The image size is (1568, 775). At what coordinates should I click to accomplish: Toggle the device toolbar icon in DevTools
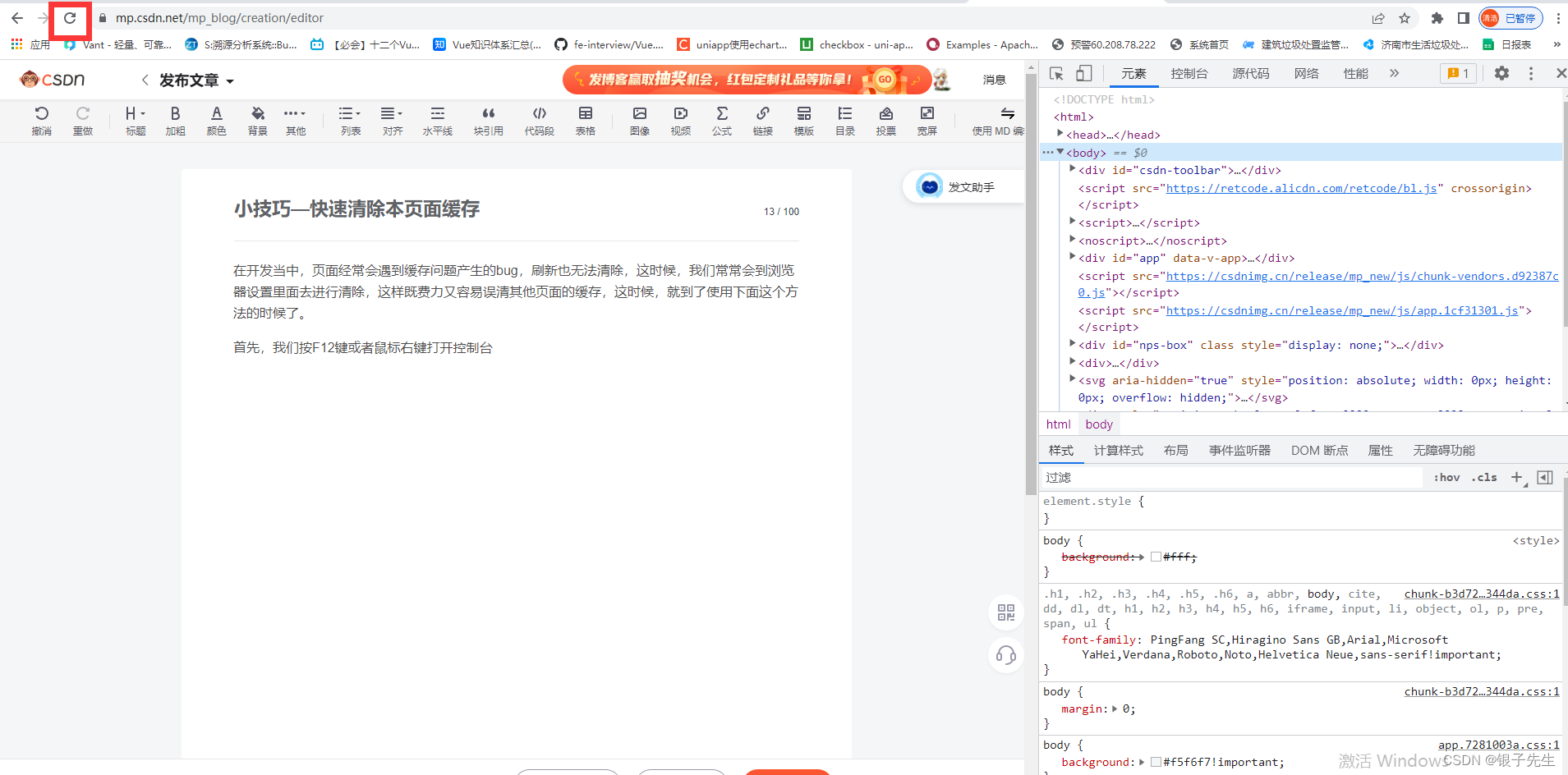pyautogui.click(x=1084, y=73)
